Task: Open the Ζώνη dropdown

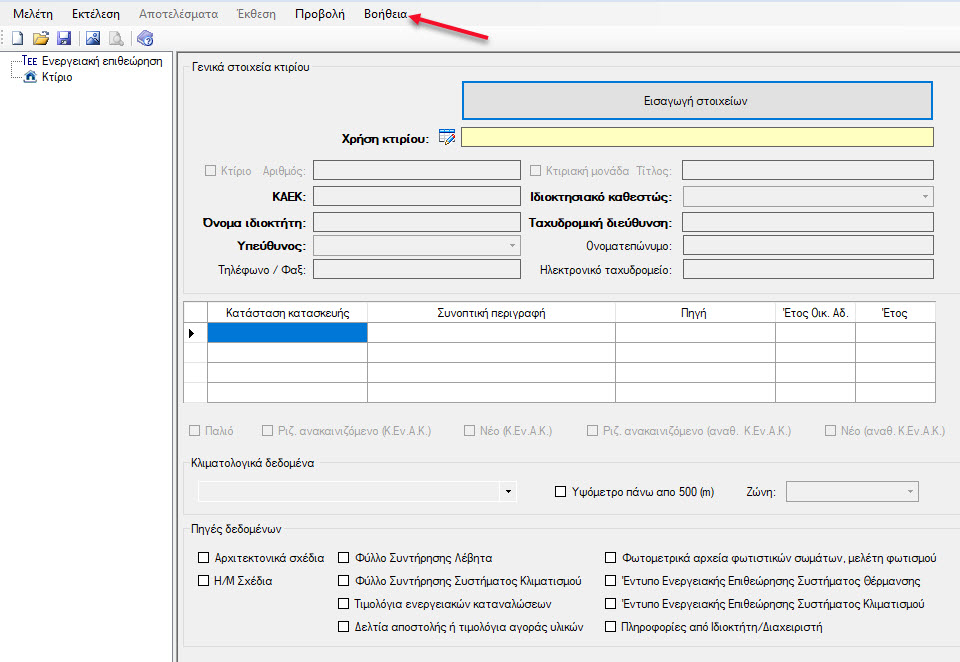Action: pyautogui.click(x=852, y=492)
